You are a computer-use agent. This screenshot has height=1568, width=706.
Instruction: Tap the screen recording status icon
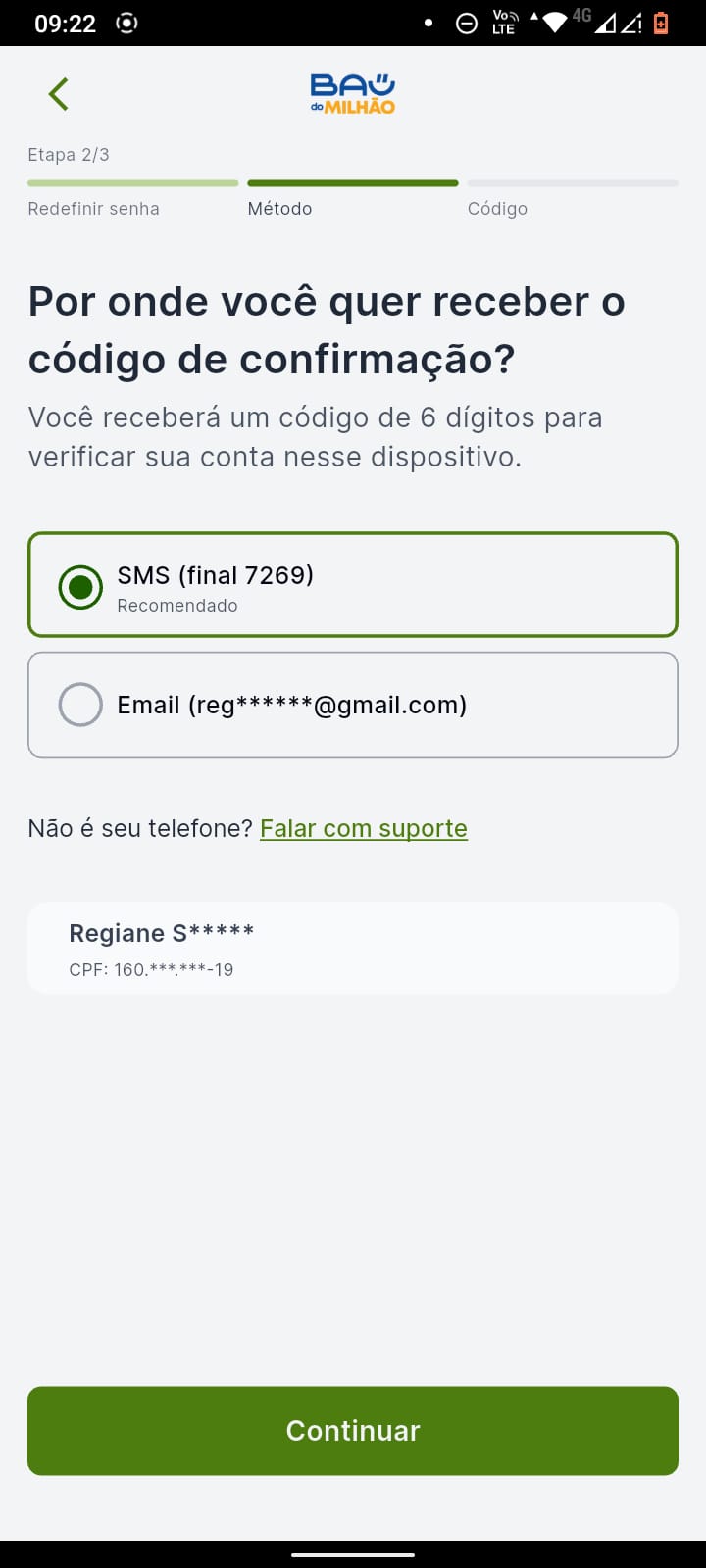point(127,23)
